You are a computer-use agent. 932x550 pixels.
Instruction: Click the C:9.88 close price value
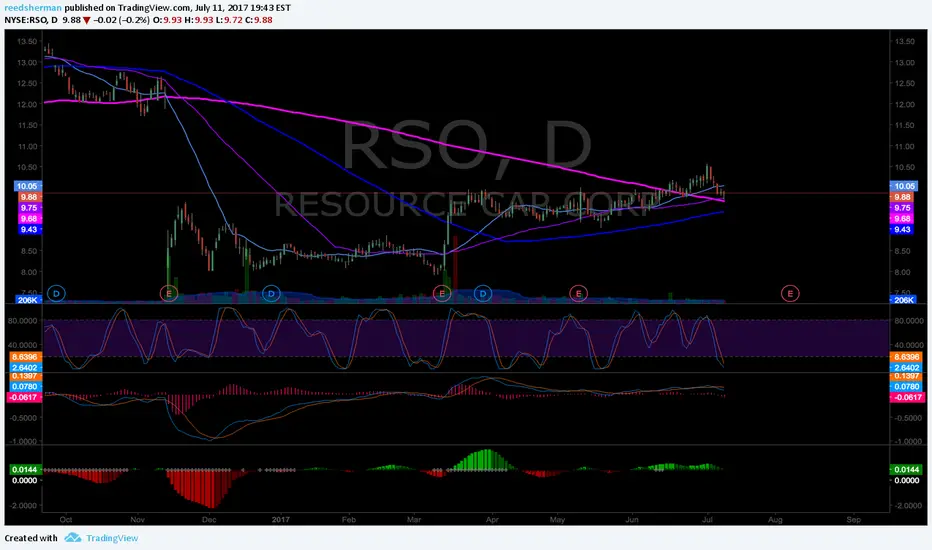click(258, 20)
